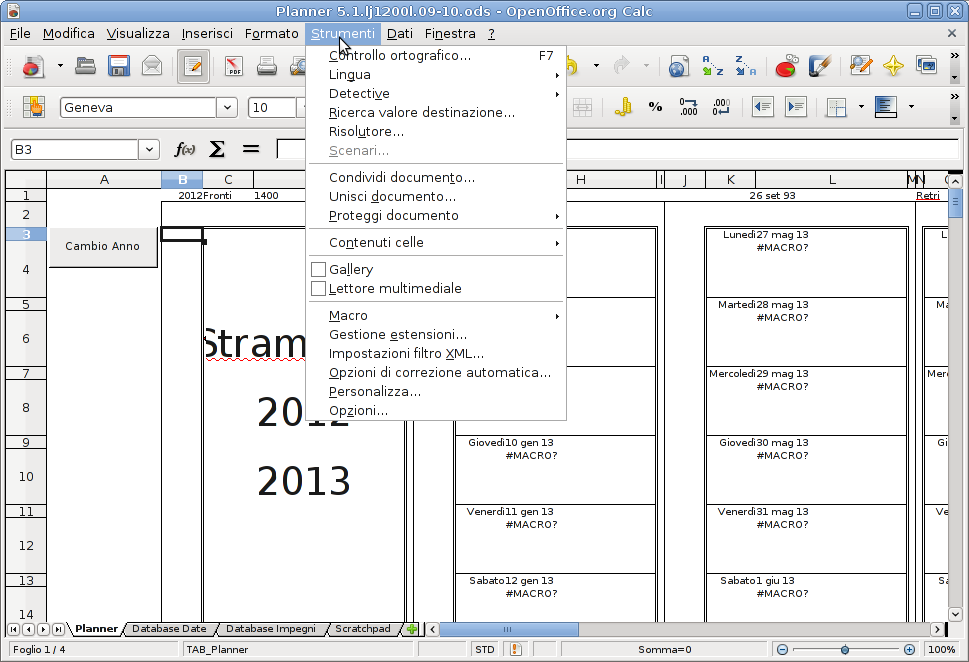969x662 pixels.
Task: Open the File menu
Action: tap(20, 33)
